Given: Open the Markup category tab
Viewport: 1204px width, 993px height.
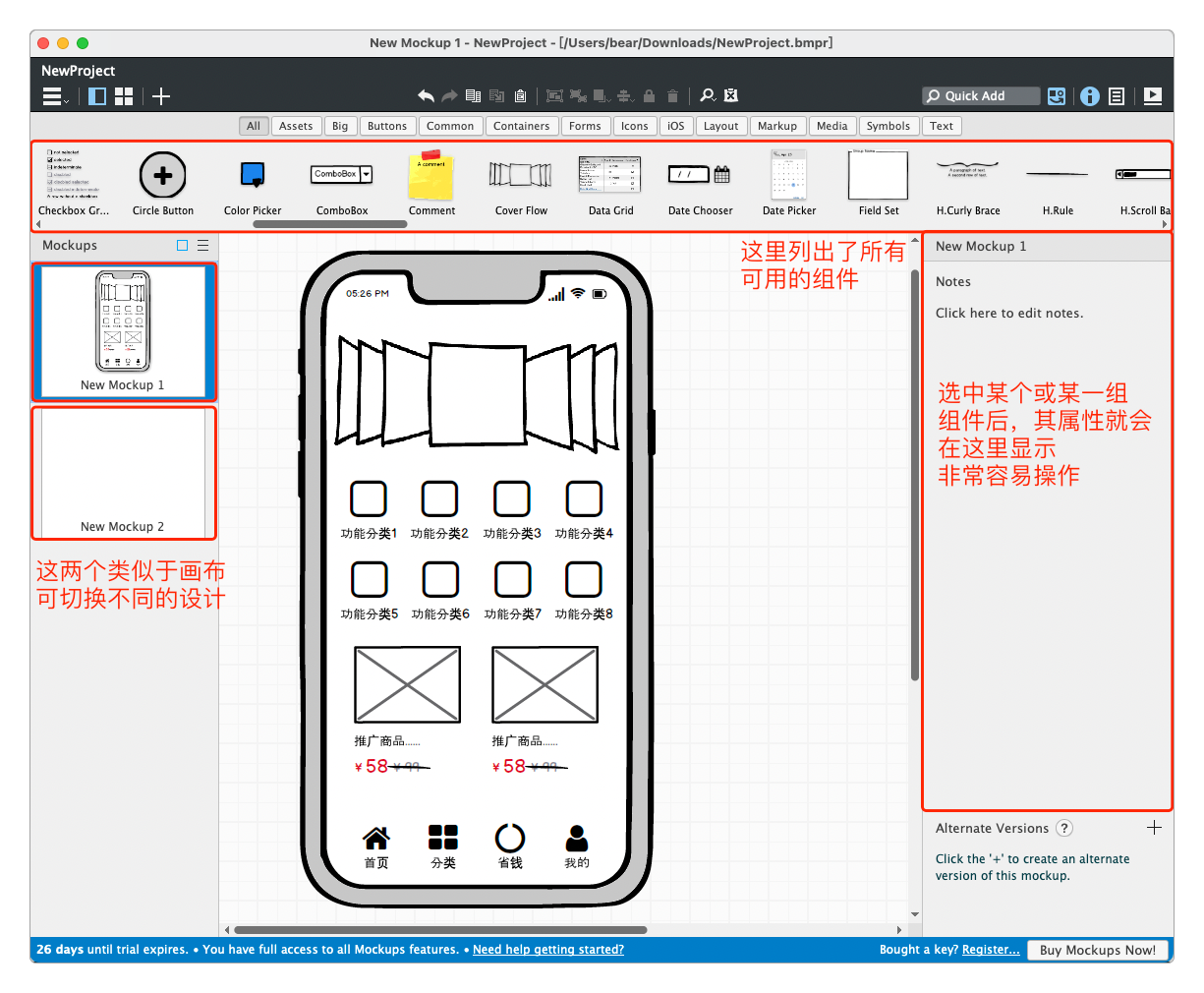Looking at the screenshot, I should pos(777,126).
